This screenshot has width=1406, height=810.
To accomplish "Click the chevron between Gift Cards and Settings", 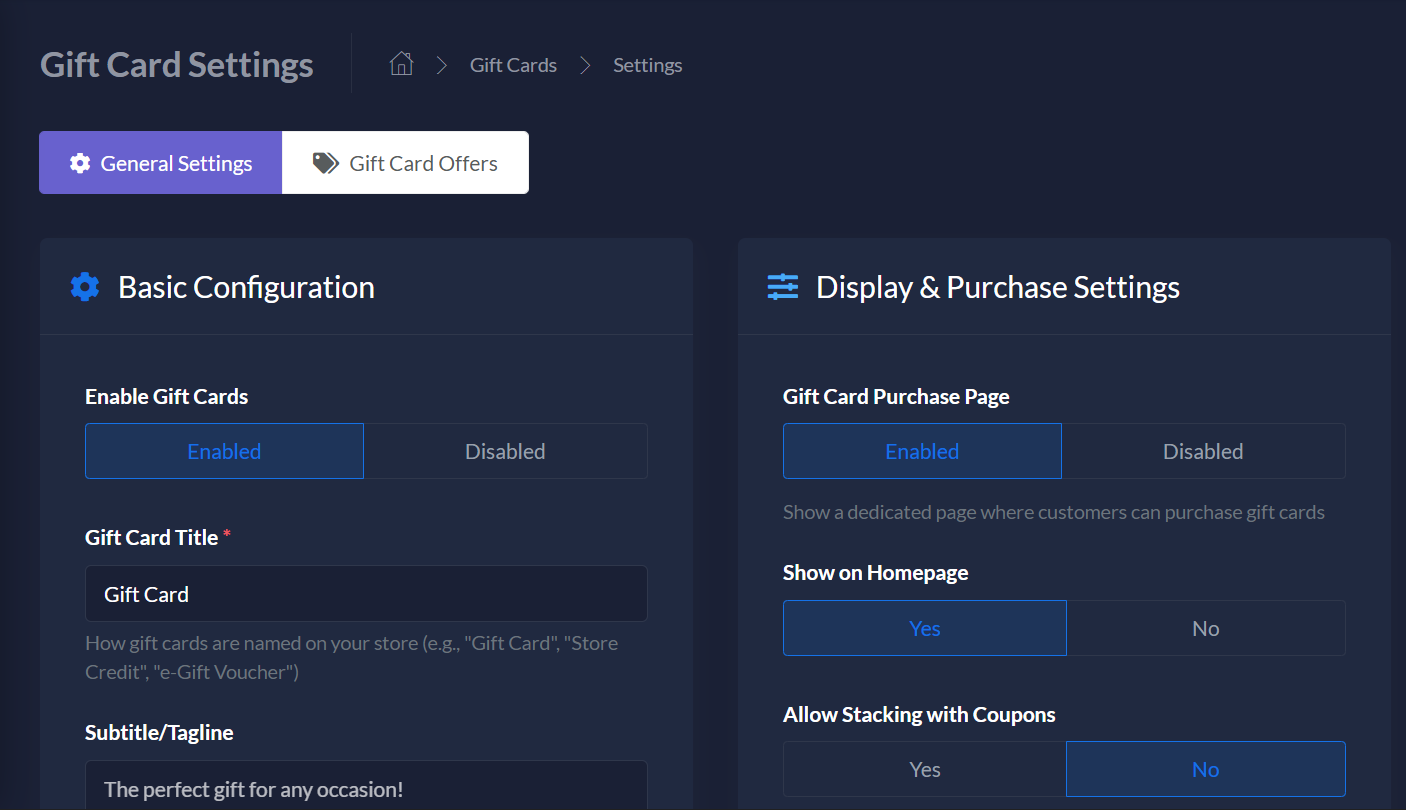I will (x=586, y=65).
